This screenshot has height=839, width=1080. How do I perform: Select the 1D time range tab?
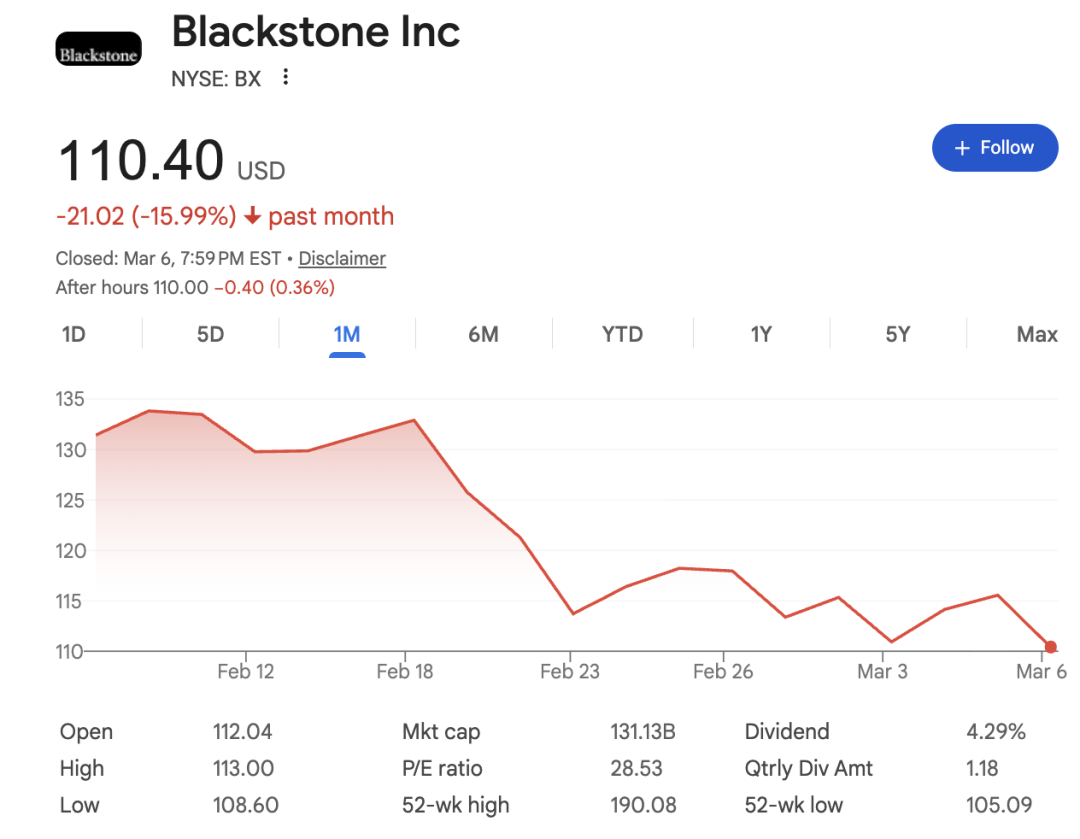(74, 334)
